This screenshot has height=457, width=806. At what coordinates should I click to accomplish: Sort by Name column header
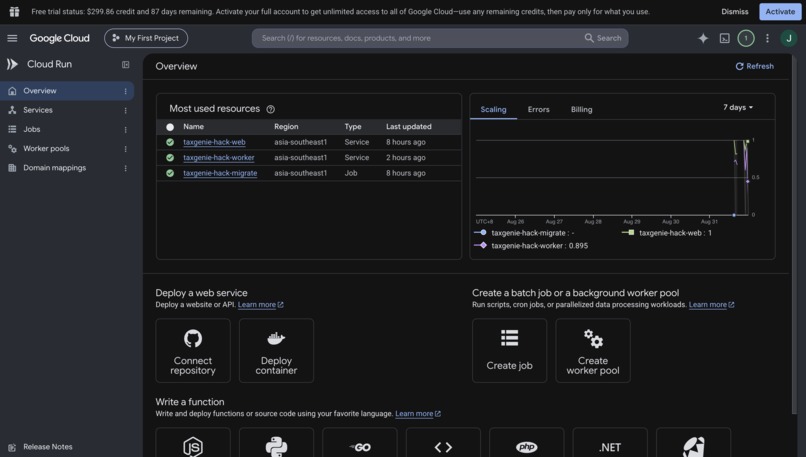pyautogui.click(x=193, y=126)
